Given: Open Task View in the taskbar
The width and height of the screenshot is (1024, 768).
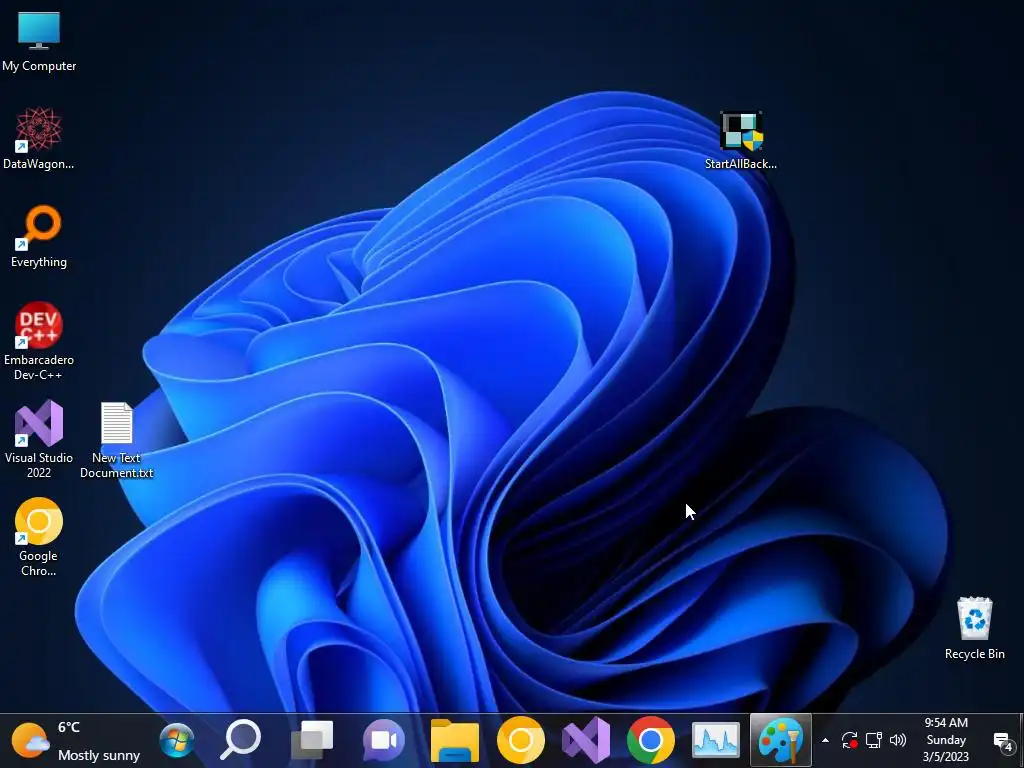Looking at the screenshot, I should click(312, 741).
